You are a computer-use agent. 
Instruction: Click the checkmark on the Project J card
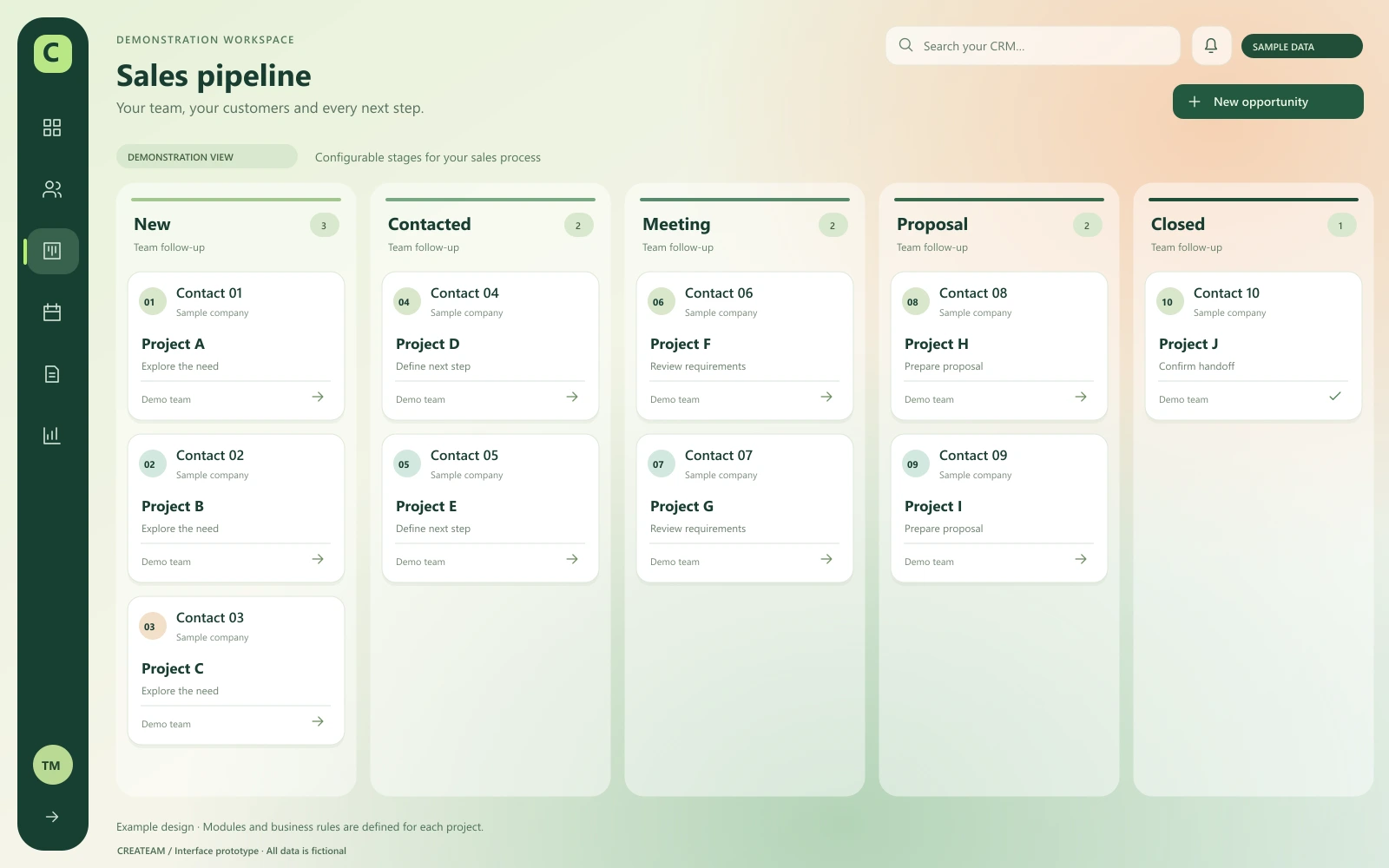tap(1335, 396)
